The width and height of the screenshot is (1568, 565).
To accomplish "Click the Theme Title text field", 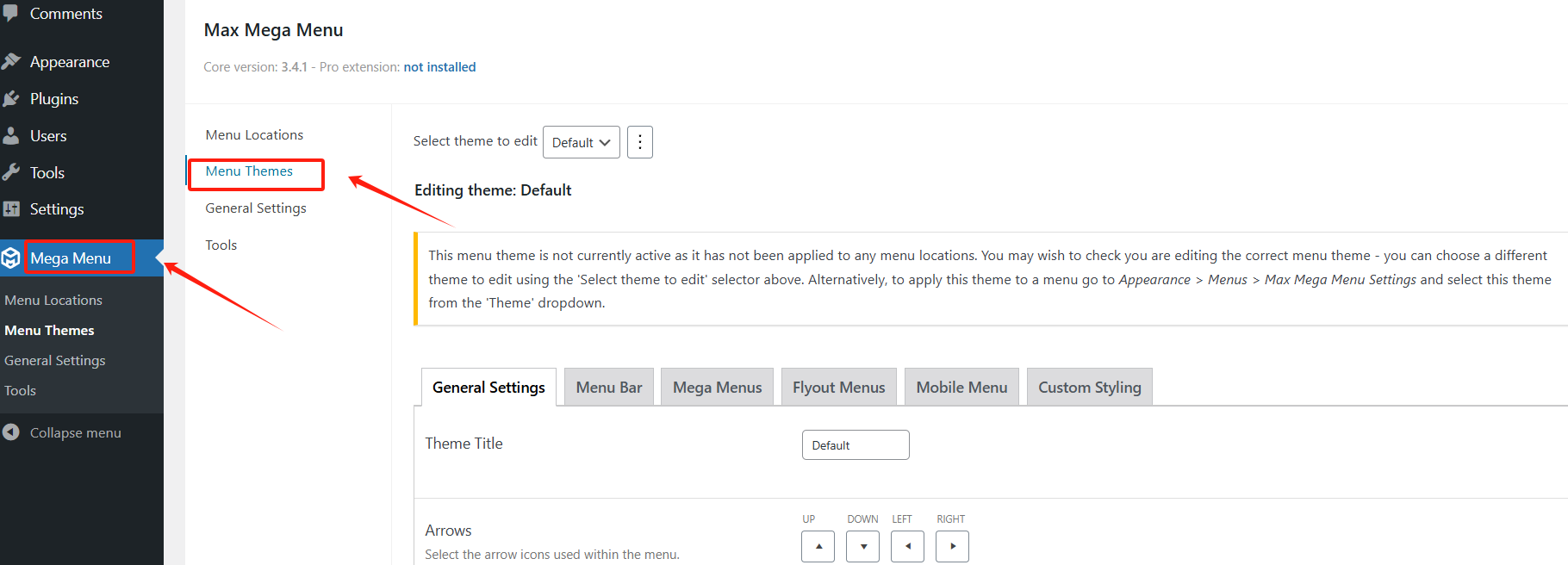I will pyautogui.click(x=856, y=445).
